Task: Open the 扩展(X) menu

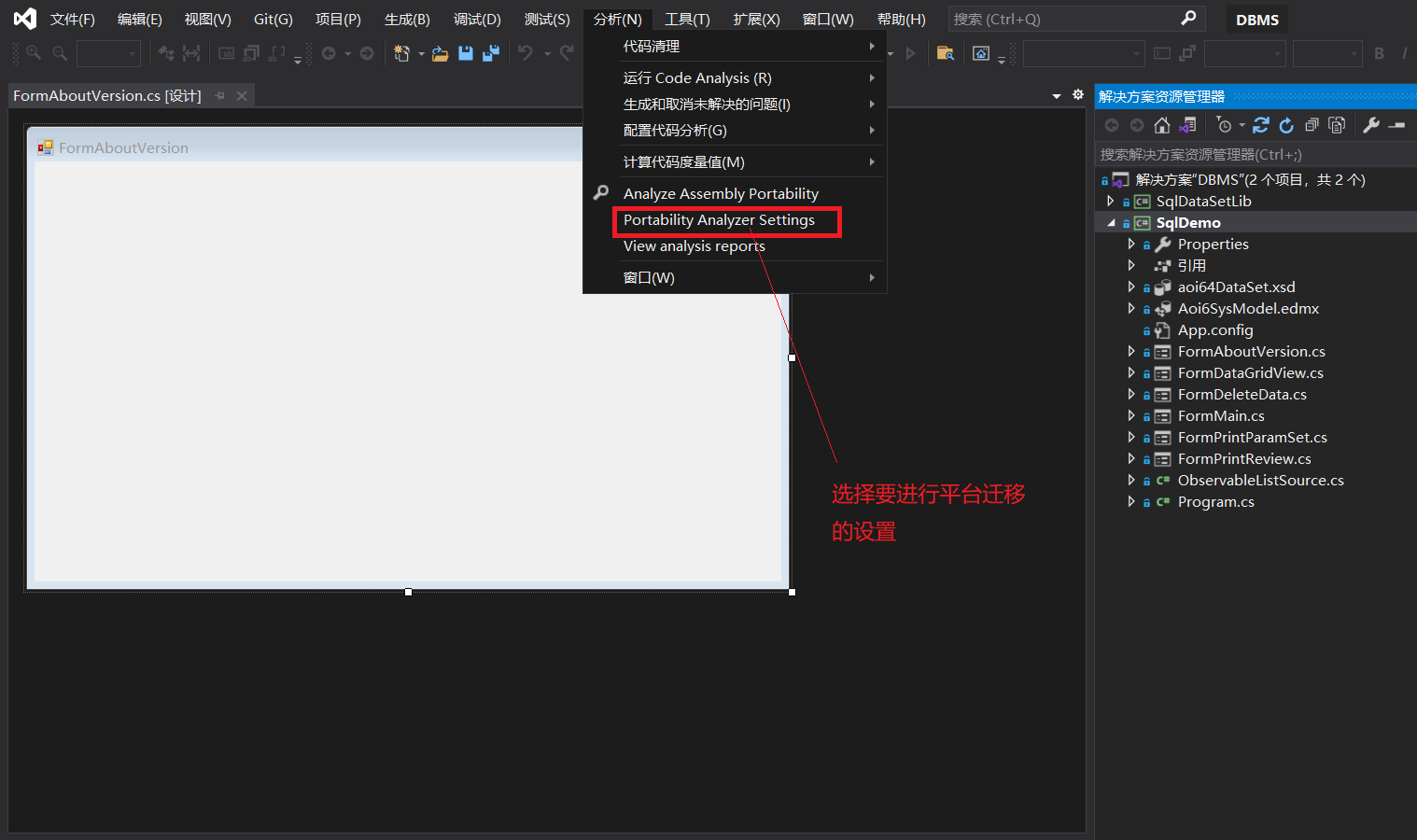Action: tap(756, 19)
